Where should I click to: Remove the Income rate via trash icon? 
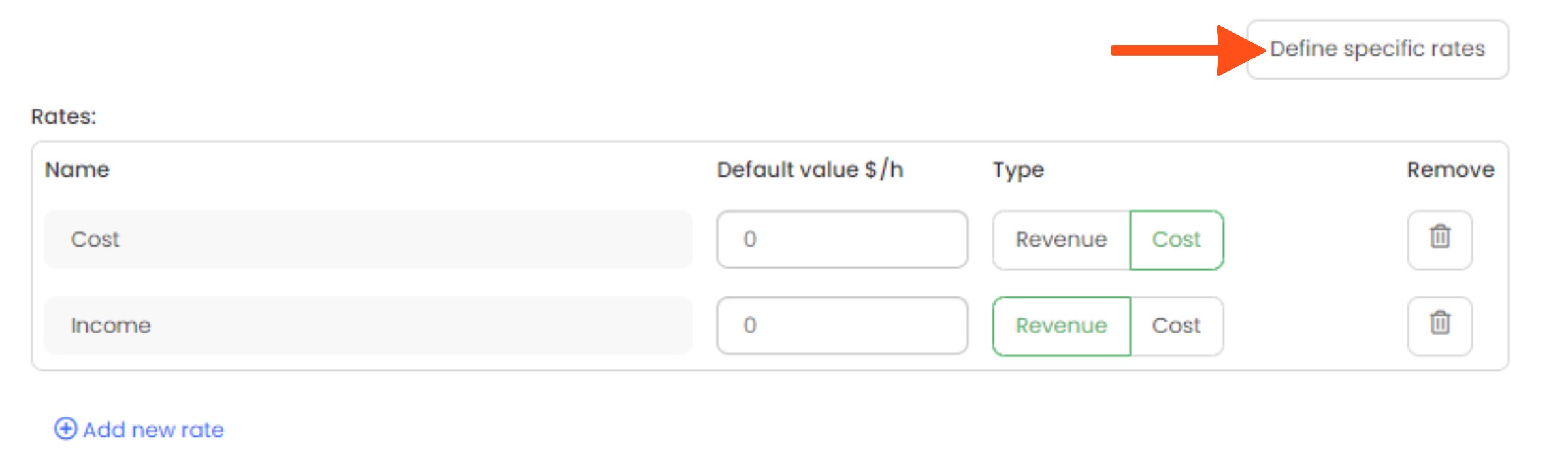1439,326
